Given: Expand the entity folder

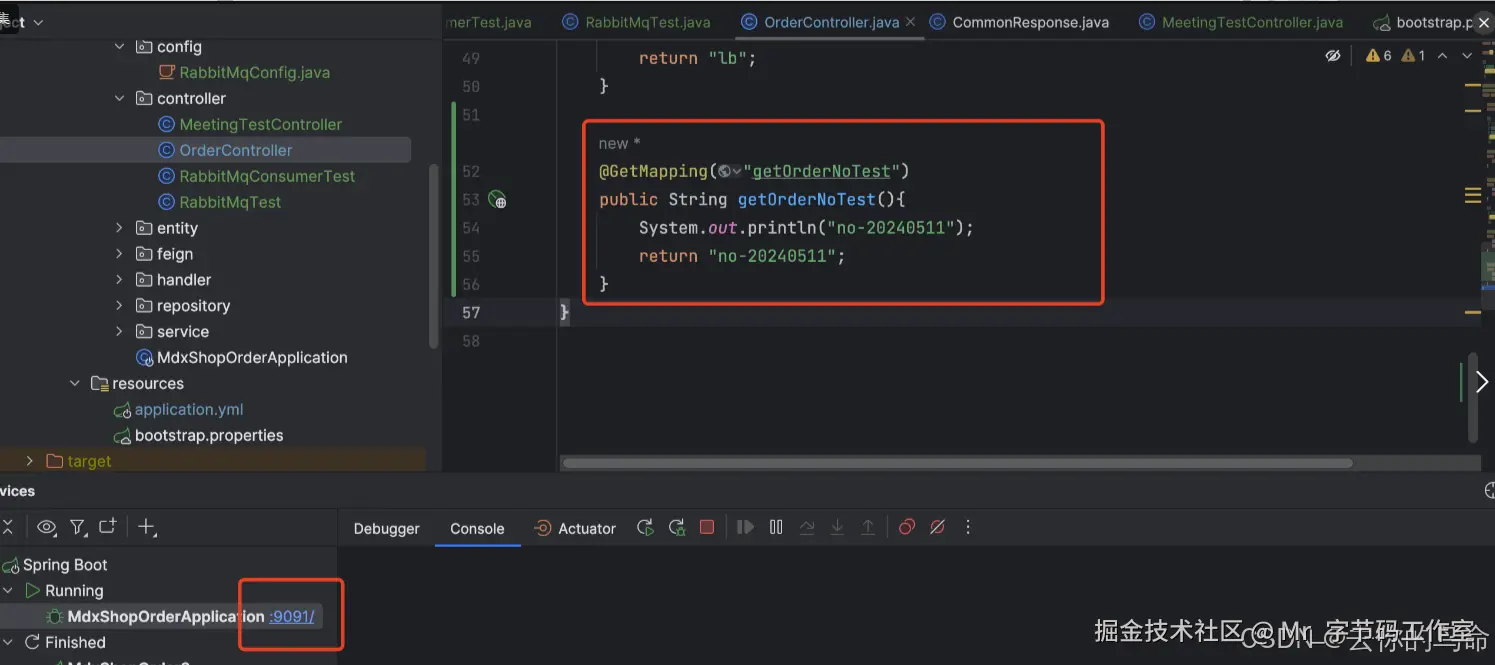Looking at the screenshot, I should click(120, 228).
